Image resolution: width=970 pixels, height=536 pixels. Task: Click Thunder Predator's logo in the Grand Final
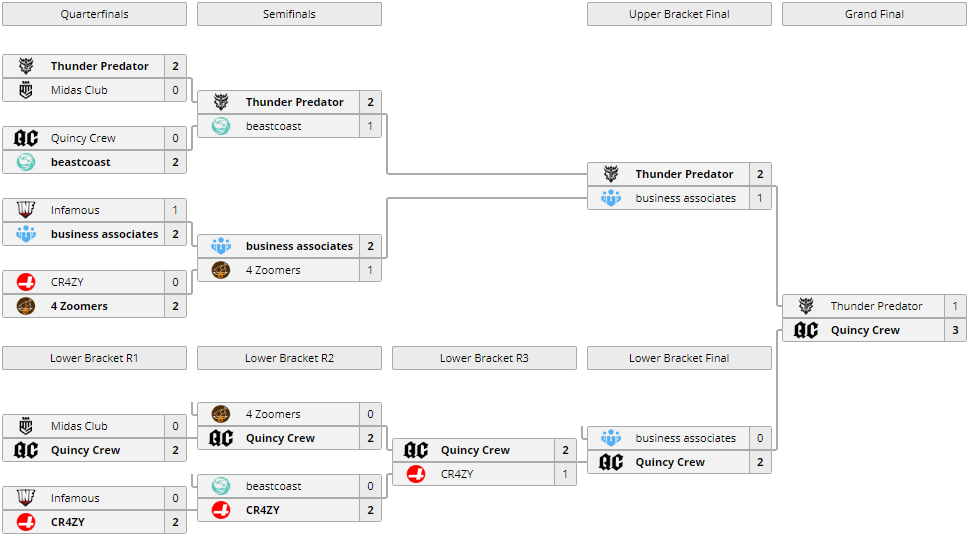click(806, 306)
